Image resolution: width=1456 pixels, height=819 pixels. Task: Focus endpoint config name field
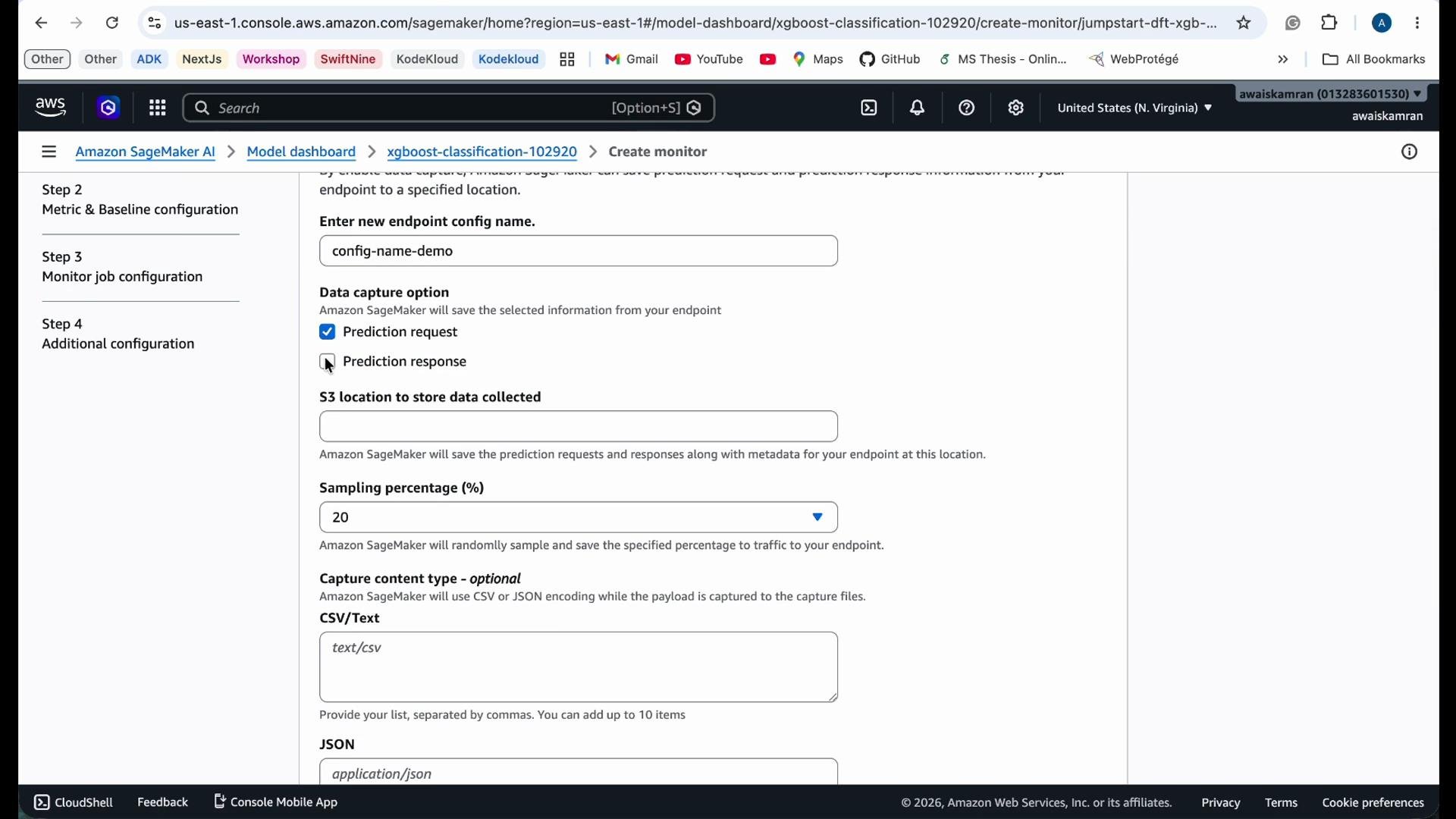(x=579, y=252)
